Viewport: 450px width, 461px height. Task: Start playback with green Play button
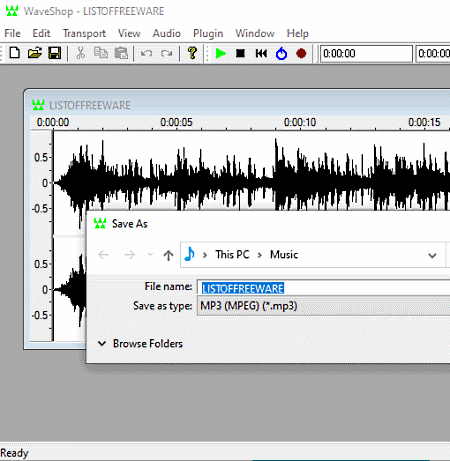[220, 53]
